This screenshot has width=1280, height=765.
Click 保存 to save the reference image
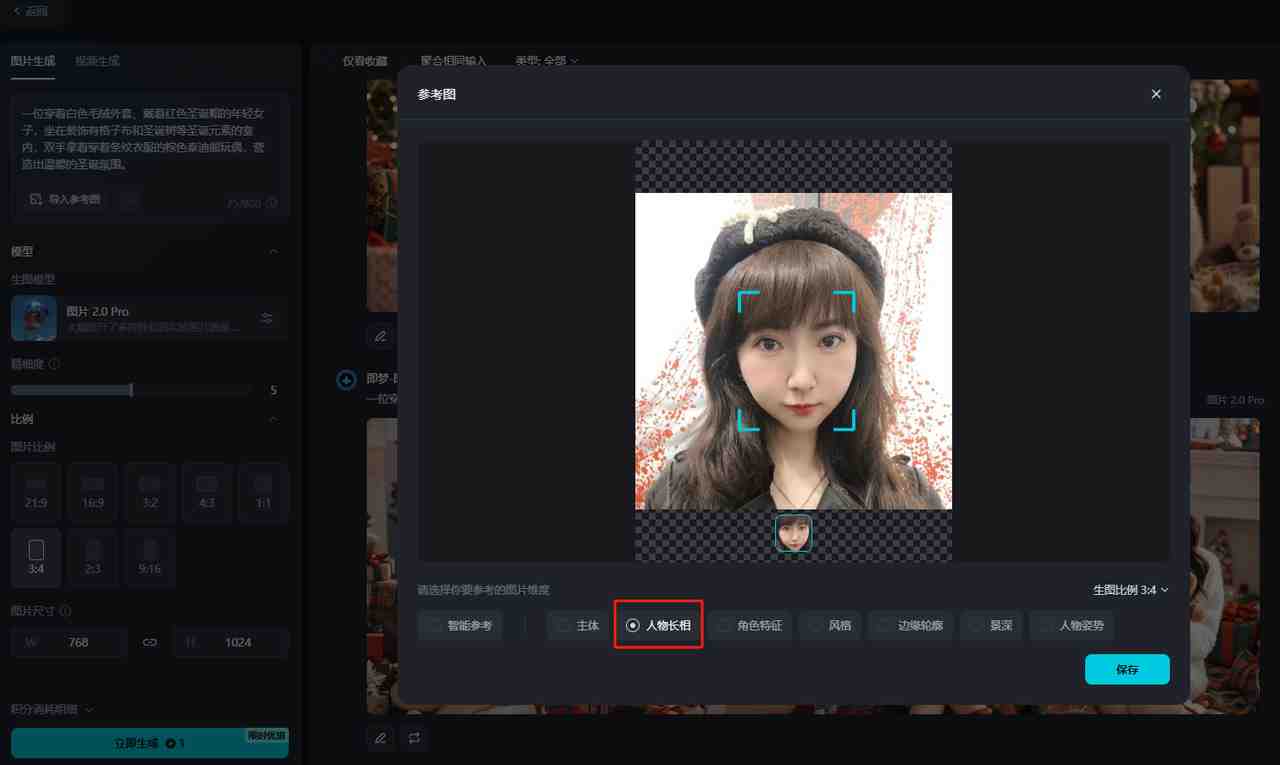click(1127, 669)
